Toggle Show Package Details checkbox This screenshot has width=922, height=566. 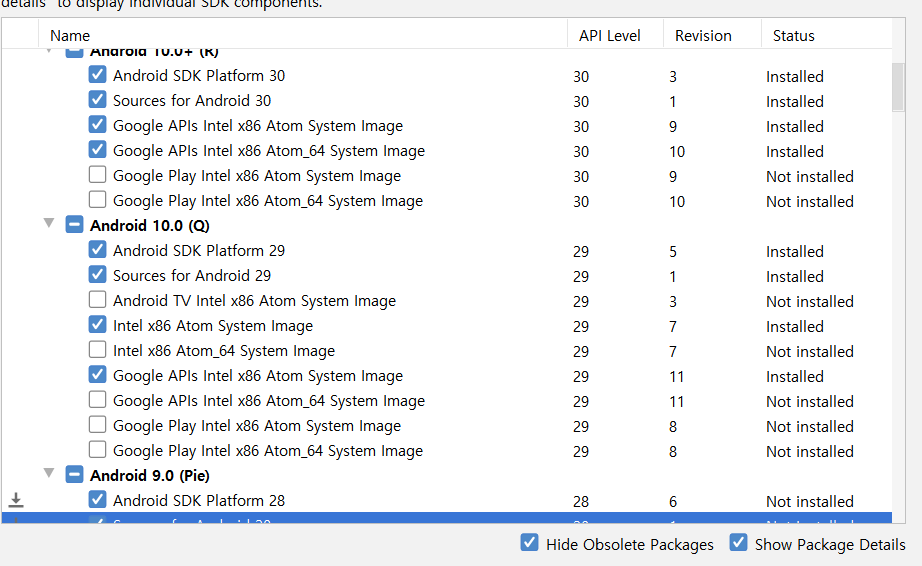pos(739,542)
